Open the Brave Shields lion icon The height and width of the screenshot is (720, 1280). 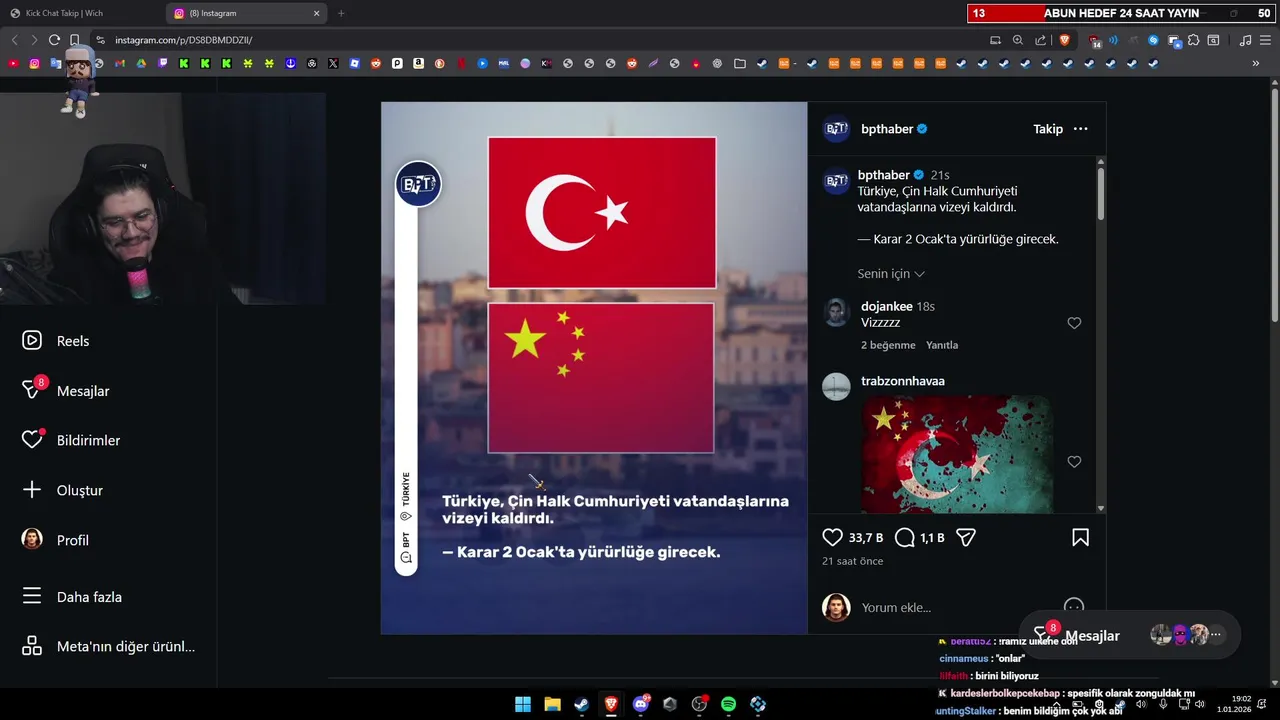(x=1065, y=40)
